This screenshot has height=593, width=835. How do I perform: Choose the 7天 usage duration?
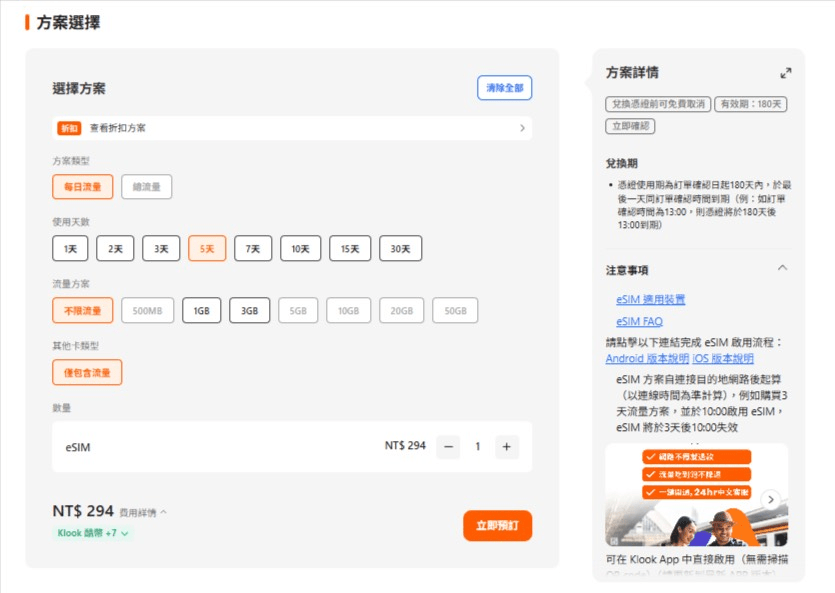[253, 249]
